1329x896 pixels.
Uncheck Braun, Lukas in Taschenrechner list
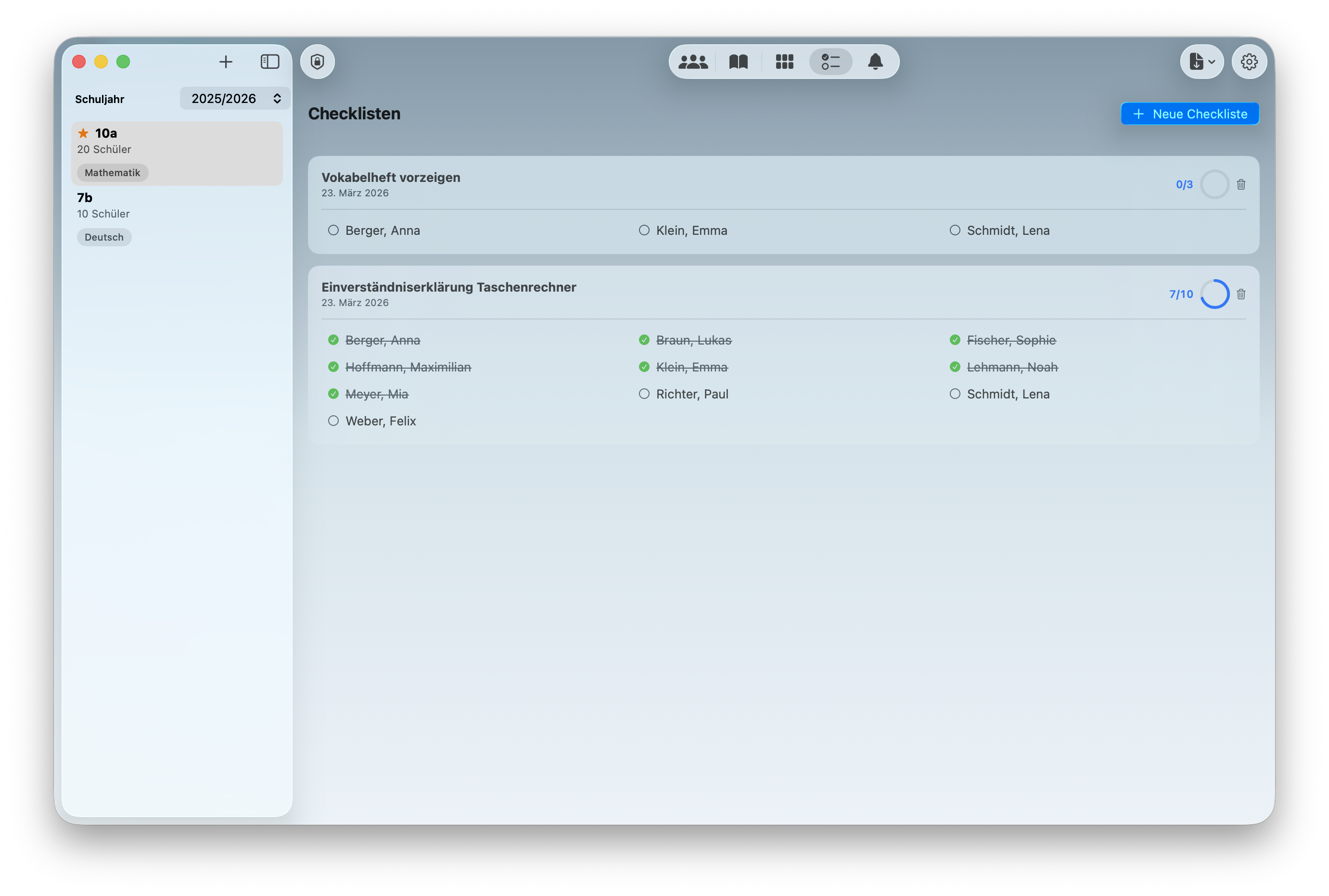coord(644,340)
